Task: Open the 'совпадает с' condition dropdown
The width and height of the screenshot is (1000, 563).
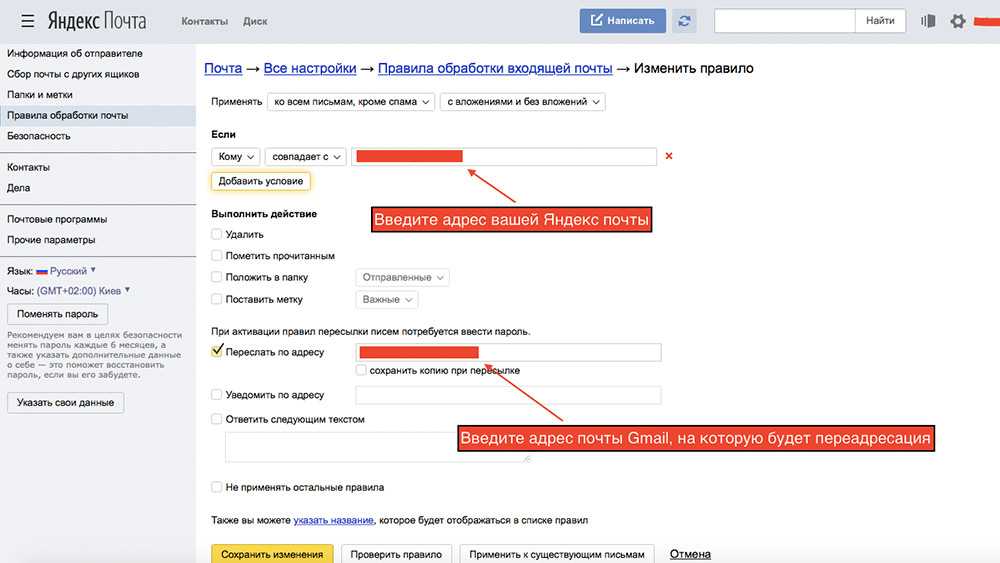Action: [306, 157]
